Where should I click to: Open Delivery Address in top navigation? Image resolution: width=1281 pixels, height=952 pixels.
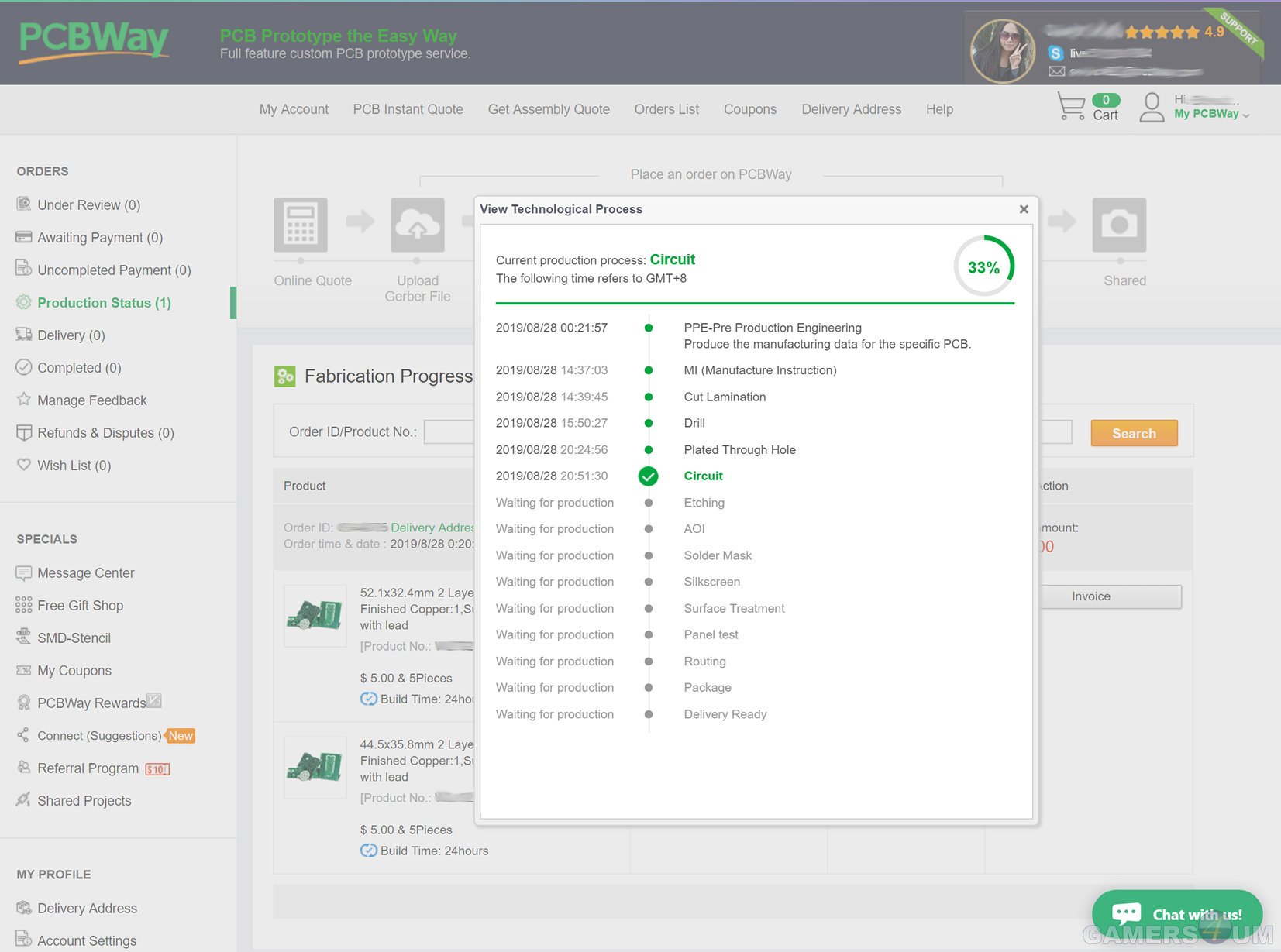coord(852,109)
